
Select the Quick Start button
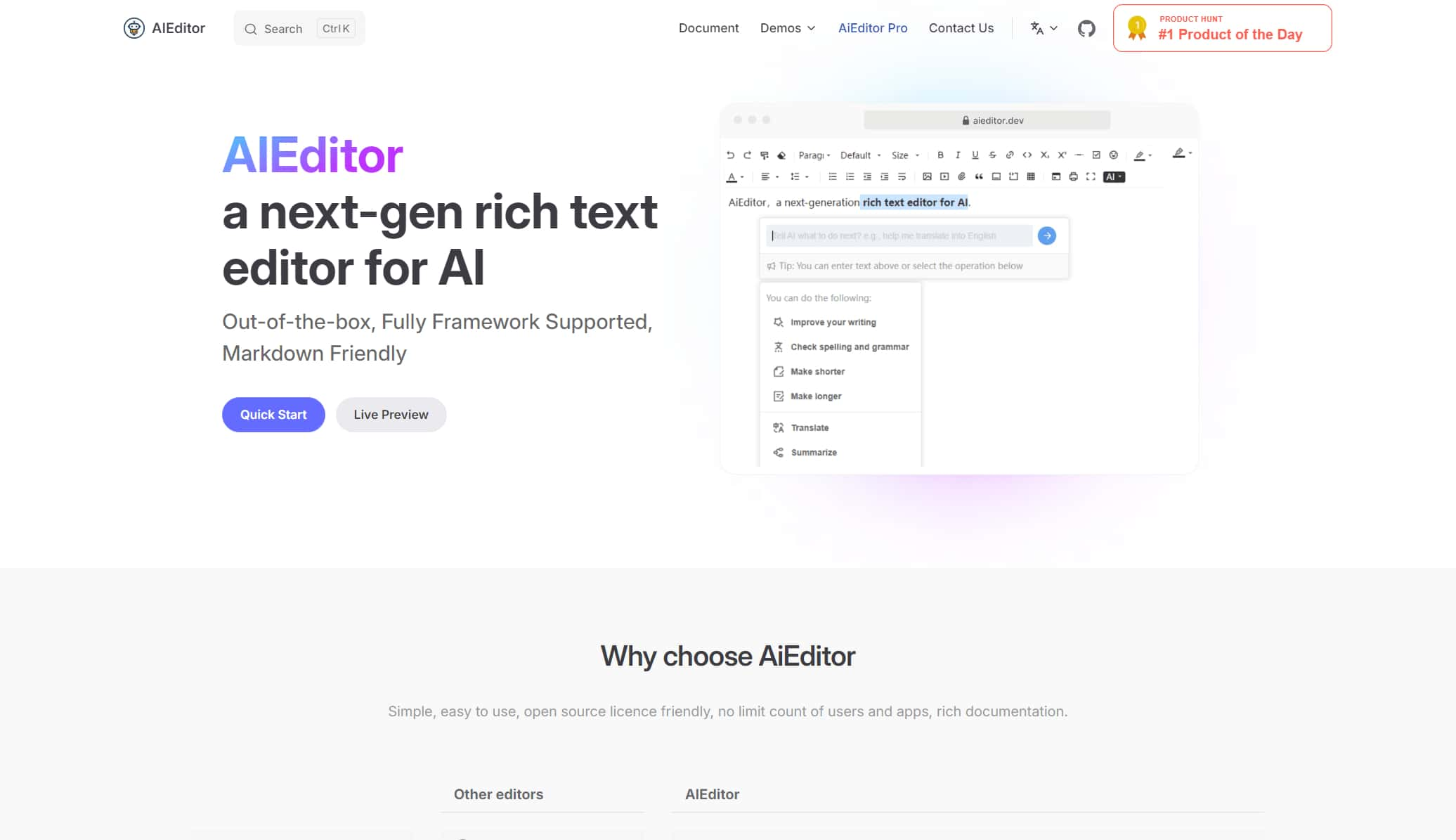click(273, 414)
